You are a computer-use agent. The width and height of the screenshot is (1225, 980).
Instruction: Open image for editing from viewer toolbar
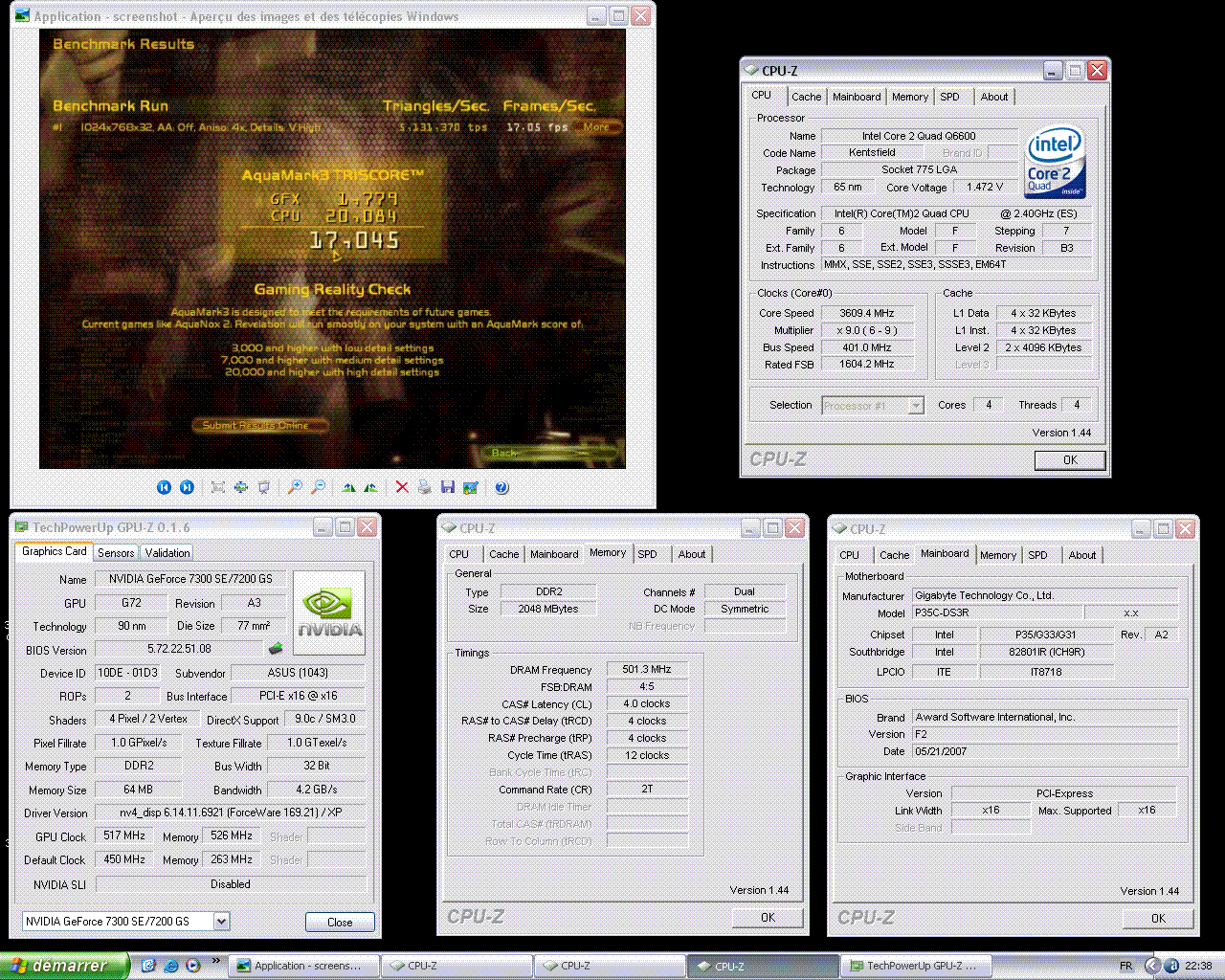[470, 487]
